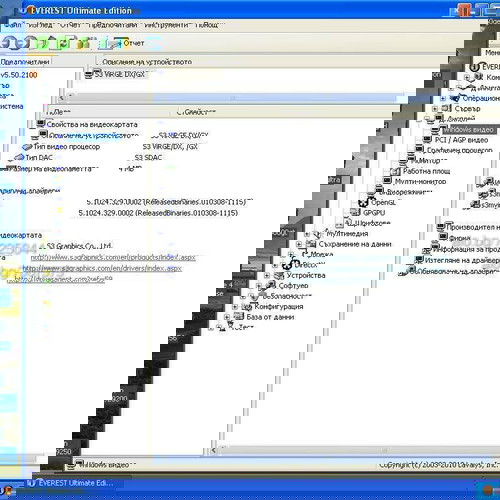This screenshot has height=500, width=500.
Task: Select the Мултимедия tree item label
Action: (x=347, y=234)
